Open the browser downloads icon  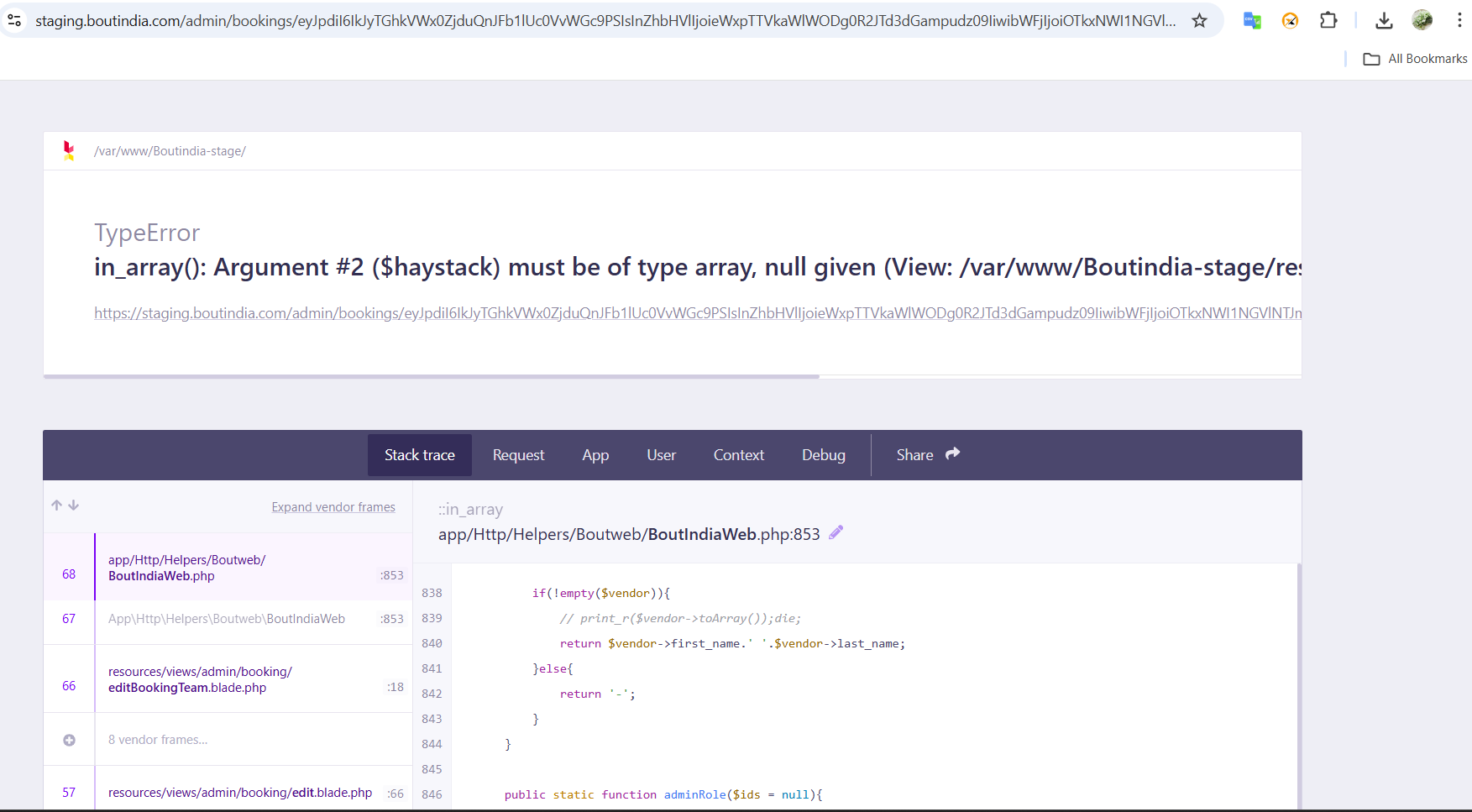click(x=1385, y=20)
